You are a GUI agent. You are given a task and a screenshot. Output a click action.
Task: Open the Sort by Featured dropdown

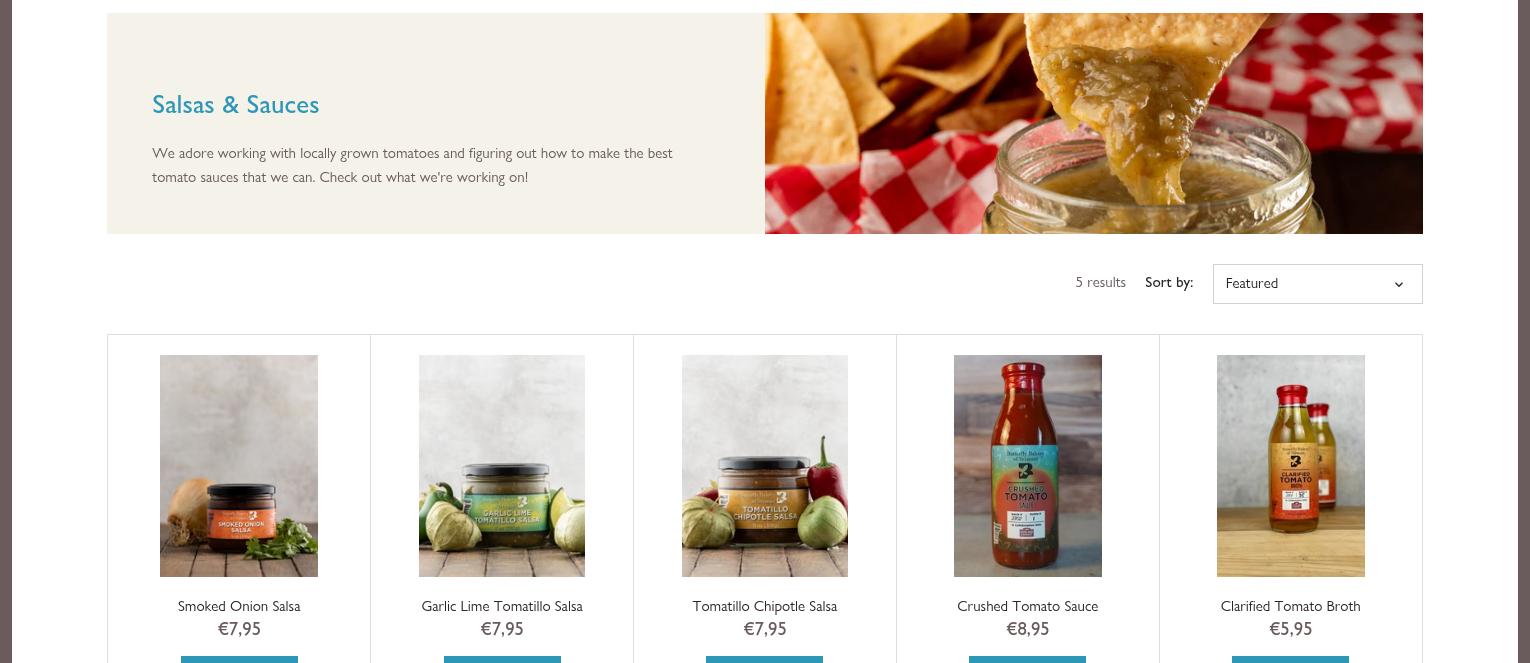pyautogui.click(x=1317, y=284)
